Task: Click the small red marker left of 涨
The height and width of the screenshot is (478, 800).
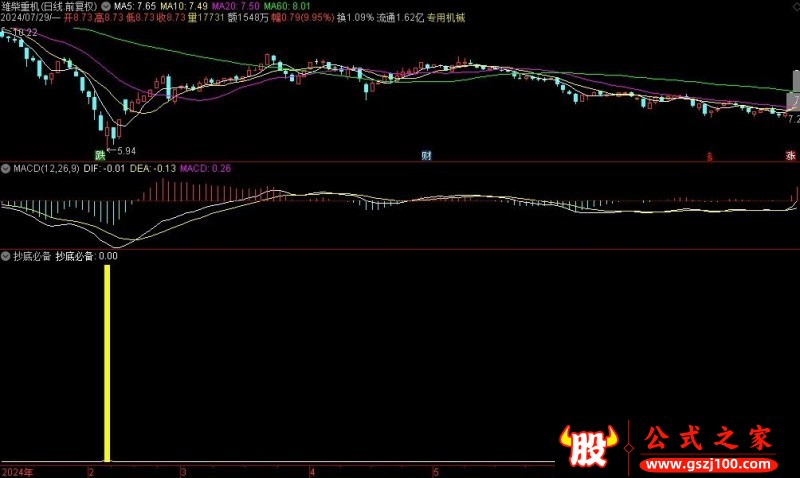Action: click(x=710, y=156)
